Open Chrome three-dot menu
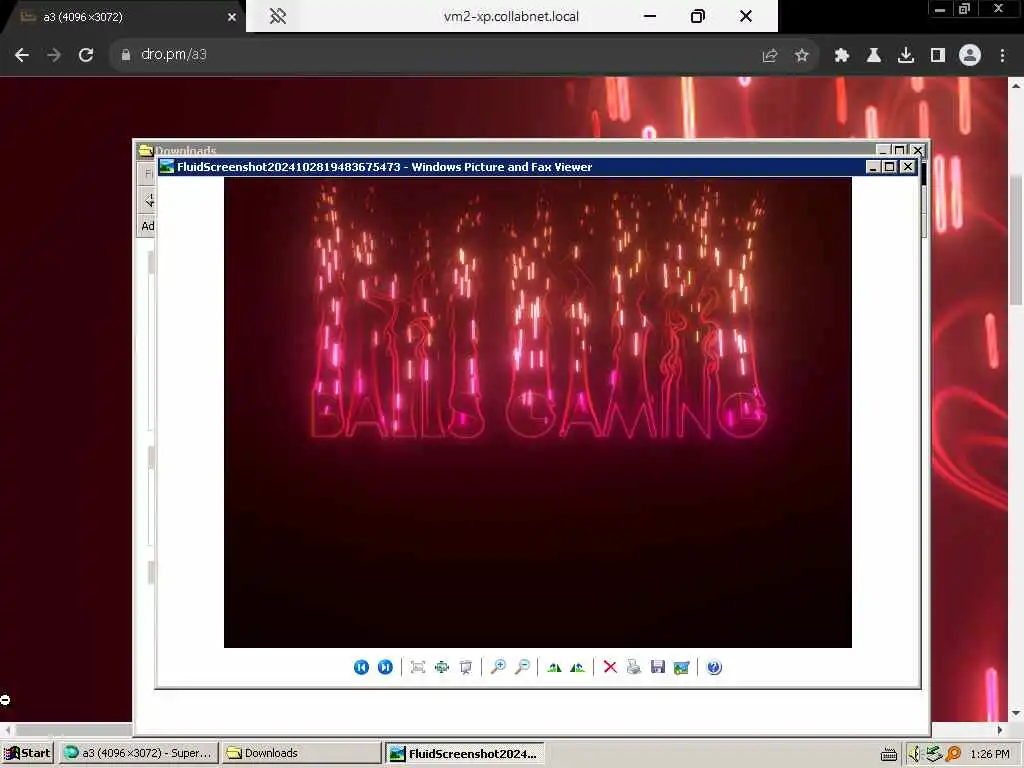This screenshot has width=1024, height=768. coord(1002,56)
